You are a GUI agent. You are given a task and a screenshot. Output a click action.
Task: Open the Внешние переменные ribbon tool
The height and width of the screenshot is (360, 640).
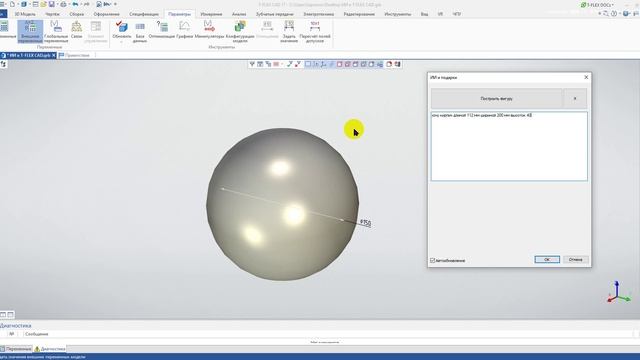click(30, 31)
